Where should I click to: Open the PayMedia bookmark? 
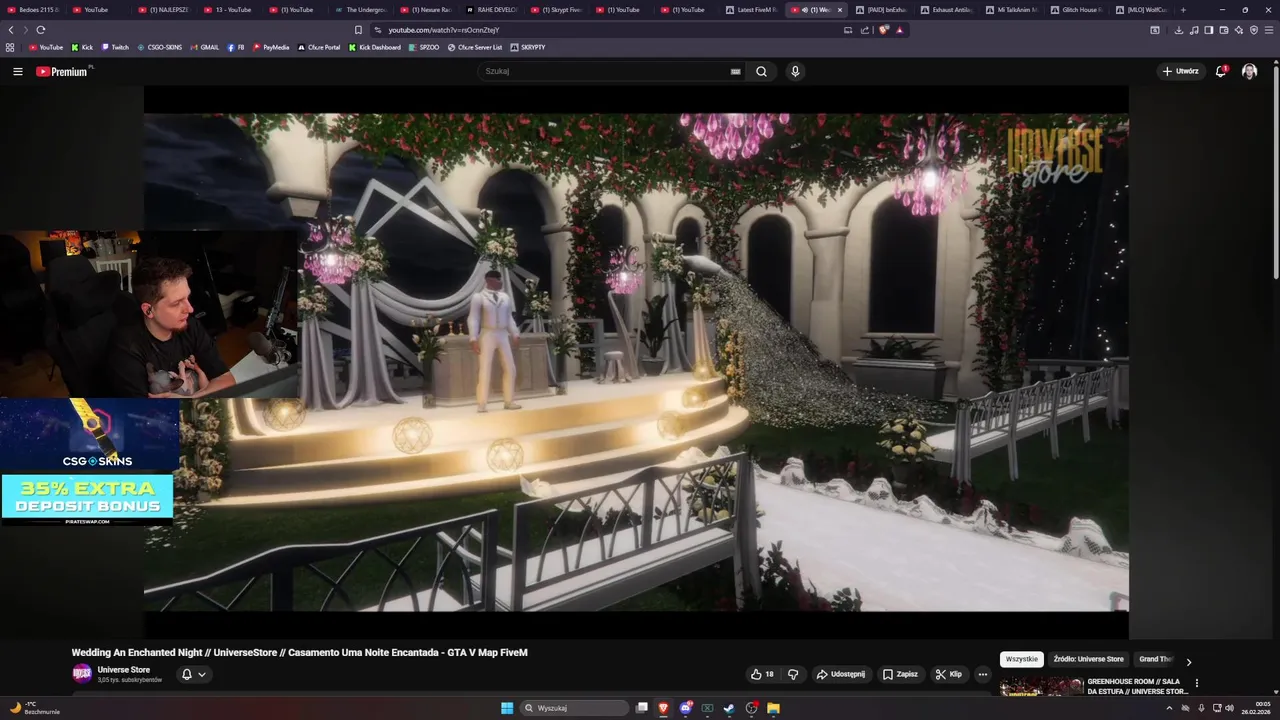(x=271, y=47)
